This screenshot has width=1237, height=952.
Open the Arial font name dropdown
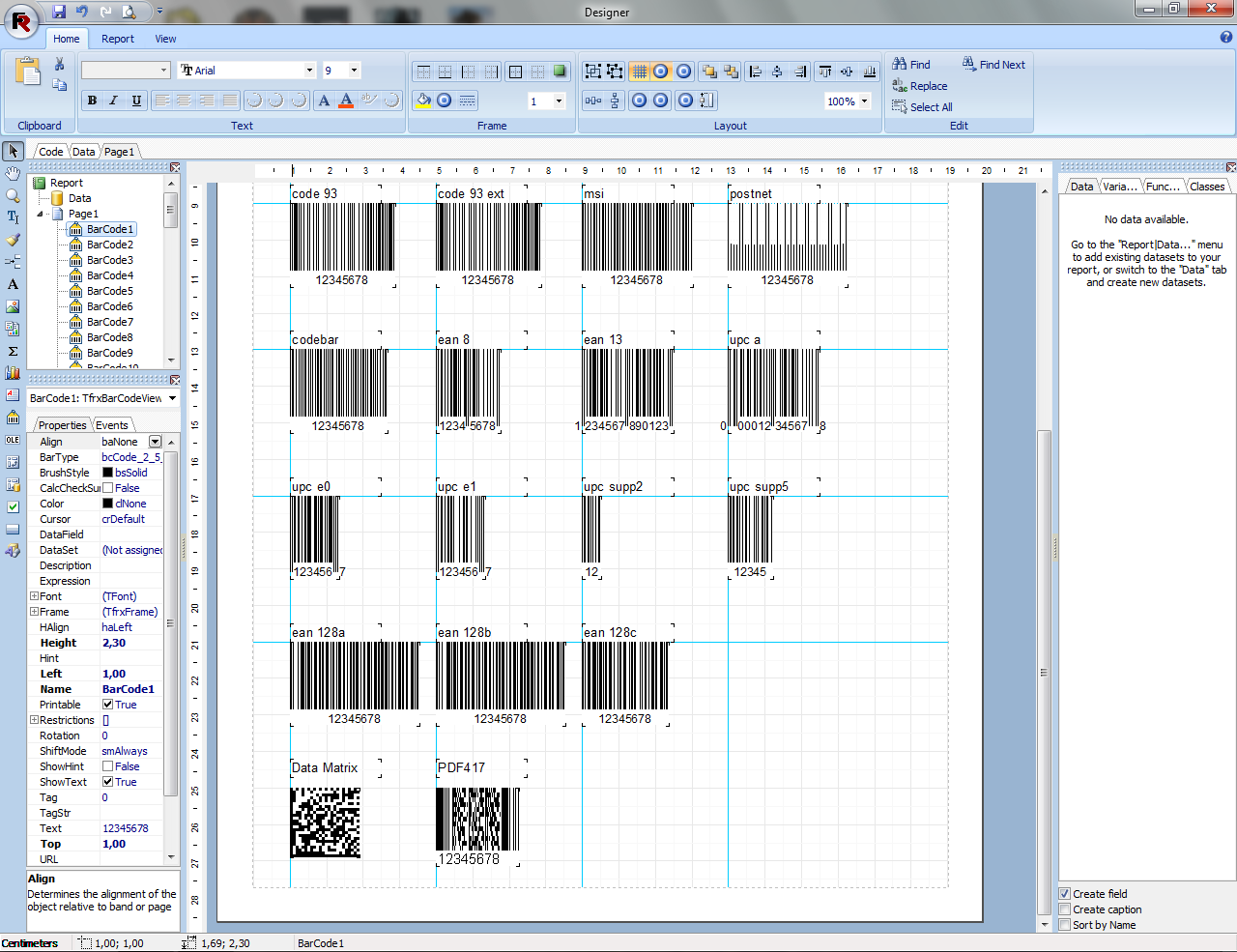309,71
